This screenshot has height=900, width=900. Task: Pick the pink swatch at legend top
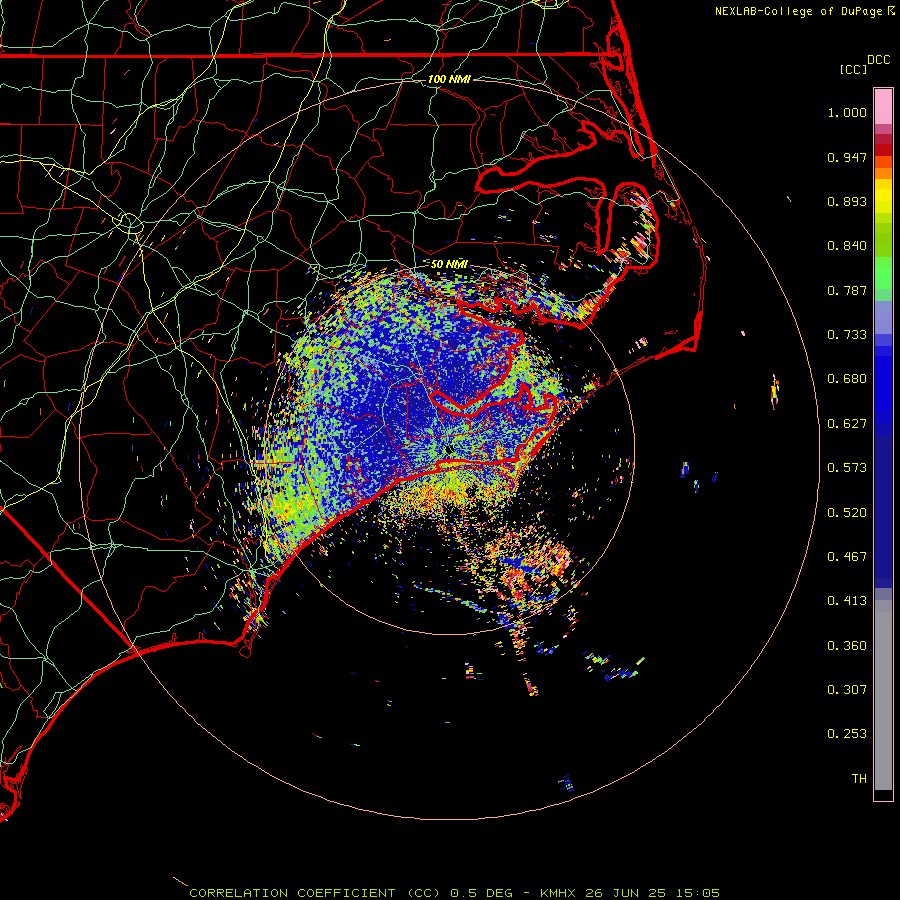click(883, 106)
